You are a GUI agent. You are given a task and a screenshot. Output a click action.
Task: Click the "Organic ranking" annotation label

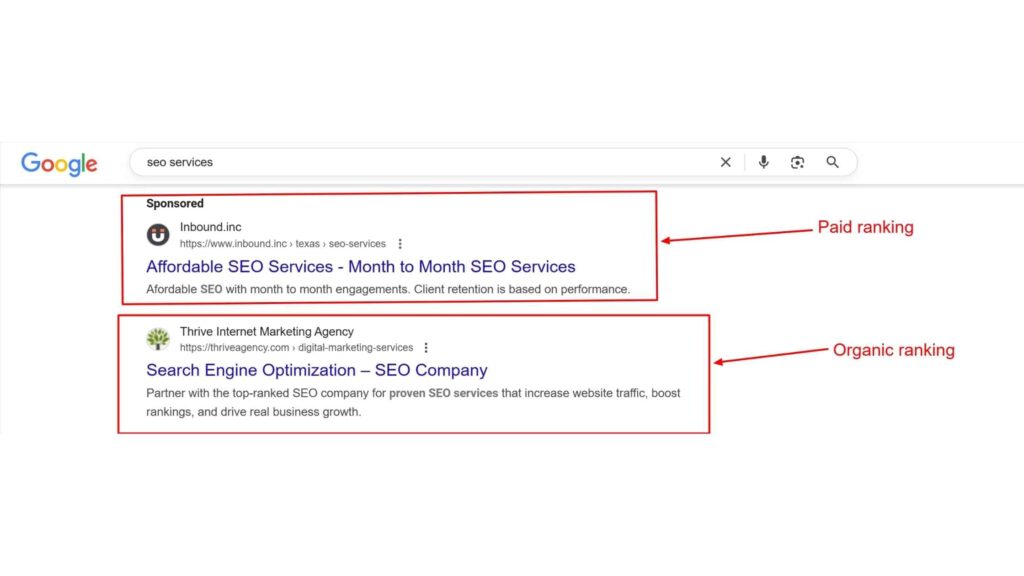893,350
